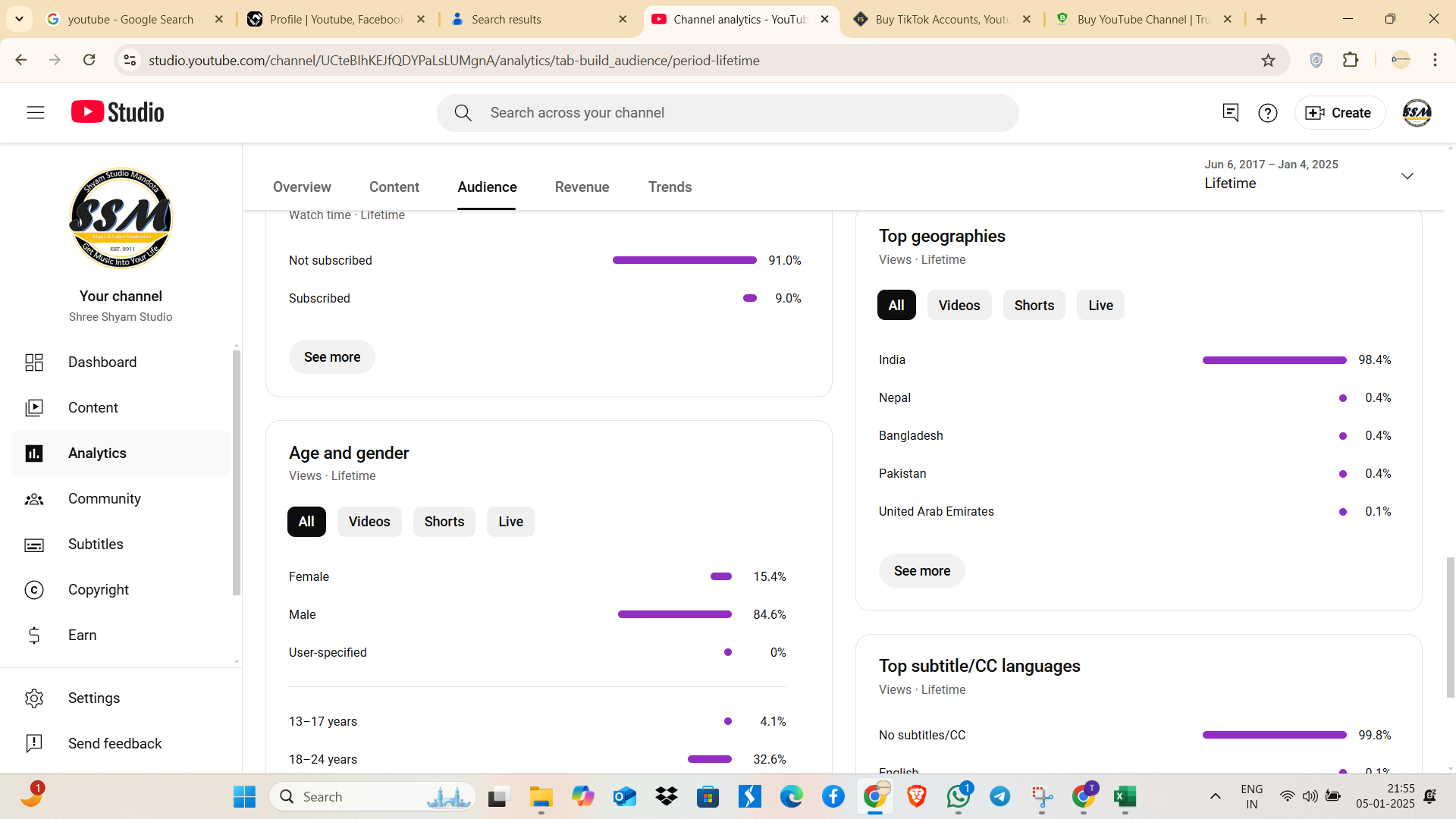This screenshot has height=819, width=1456.
Task: Open the Help question mark icon
Action: click(1267, 113)
